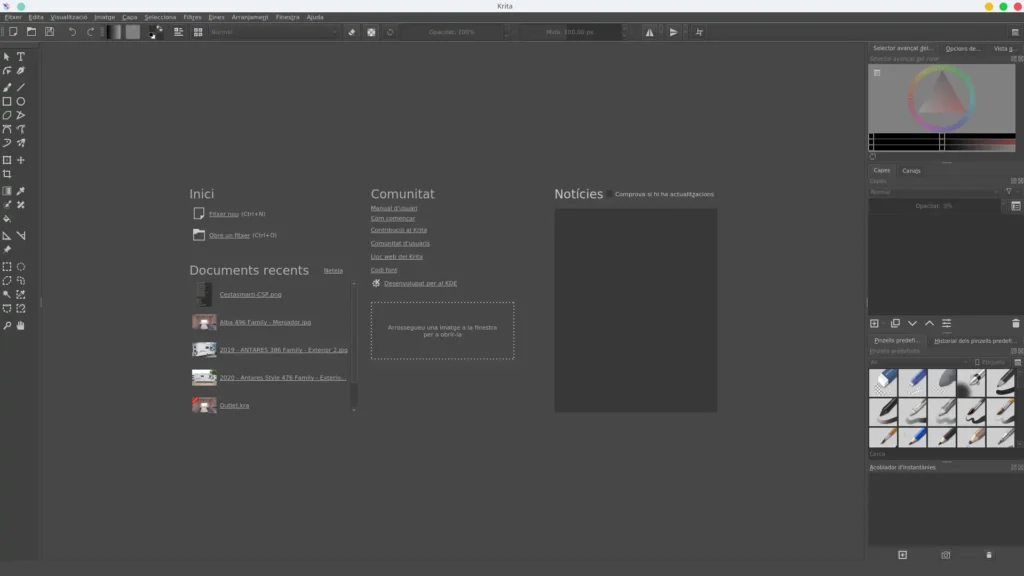Viewport: 1024px width, 576px height.
Task: Toggle preserve alpha in the toolbar
Action: 371,32
